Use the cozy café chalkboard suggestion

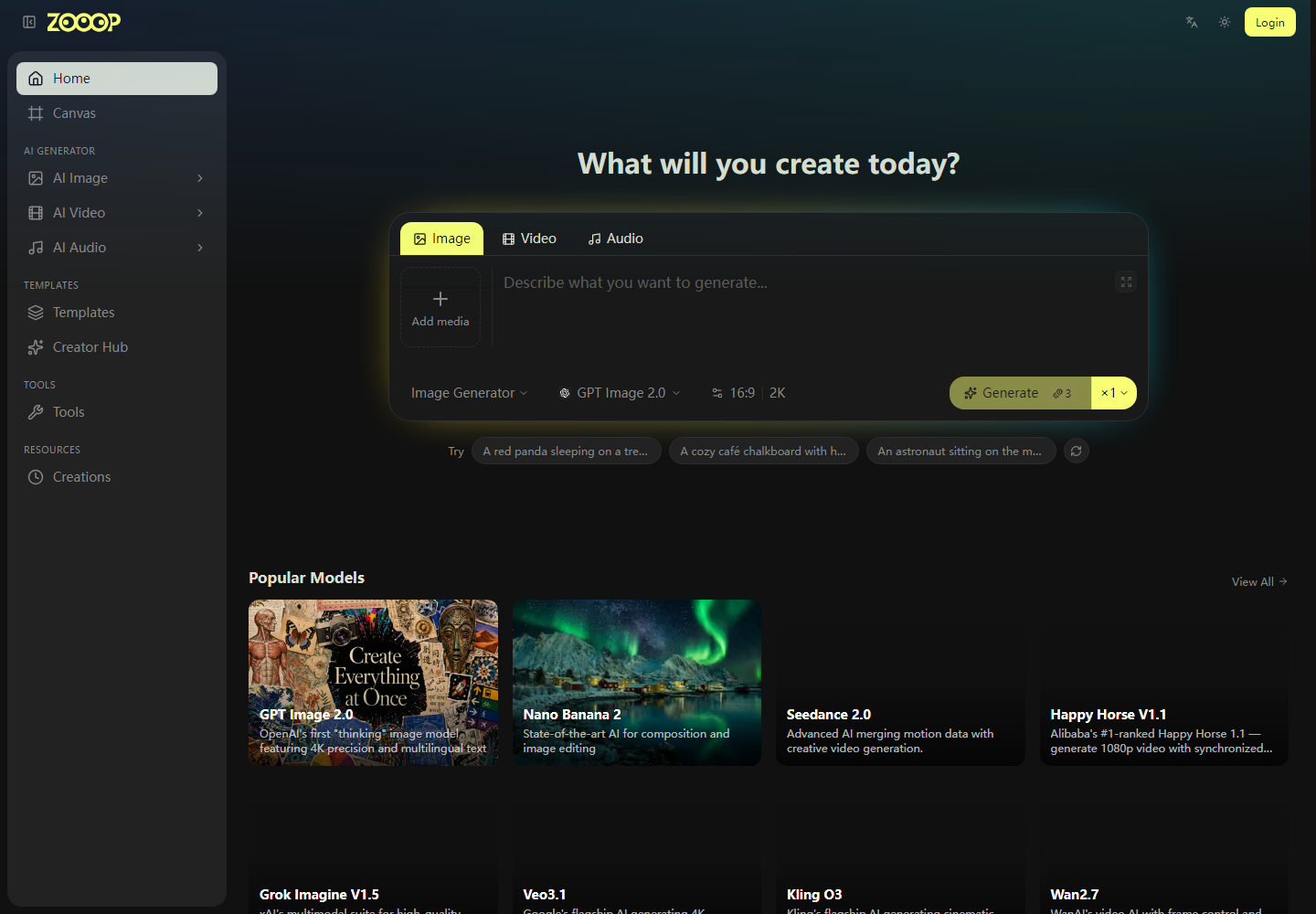763,452
